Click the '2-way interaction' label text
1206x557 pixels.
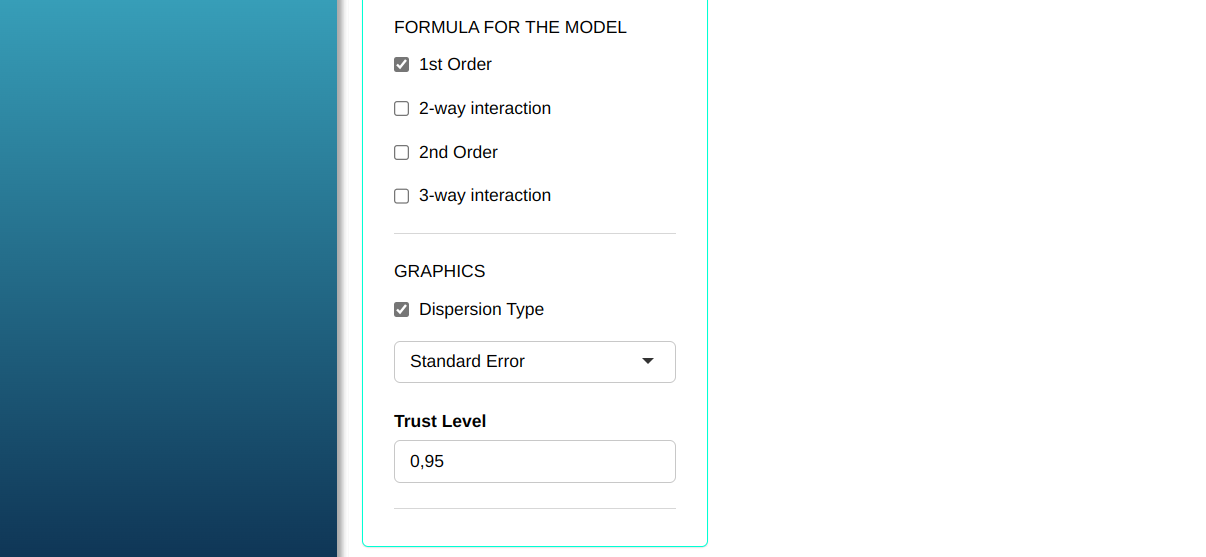[x=485, y=109]
